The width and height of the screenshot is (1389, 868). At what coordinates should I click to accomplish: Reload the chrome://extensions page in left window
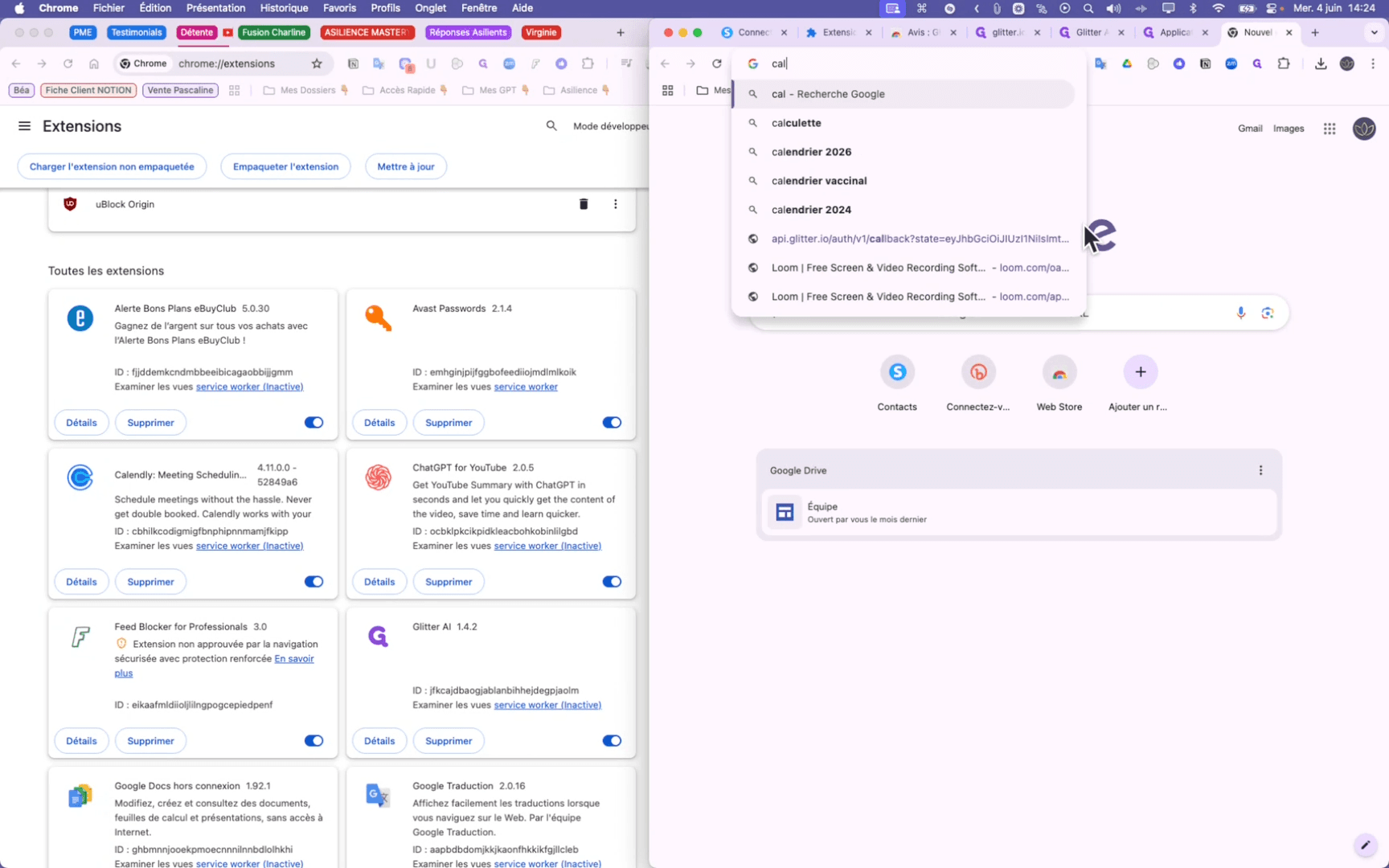click(x=68, y=63)
